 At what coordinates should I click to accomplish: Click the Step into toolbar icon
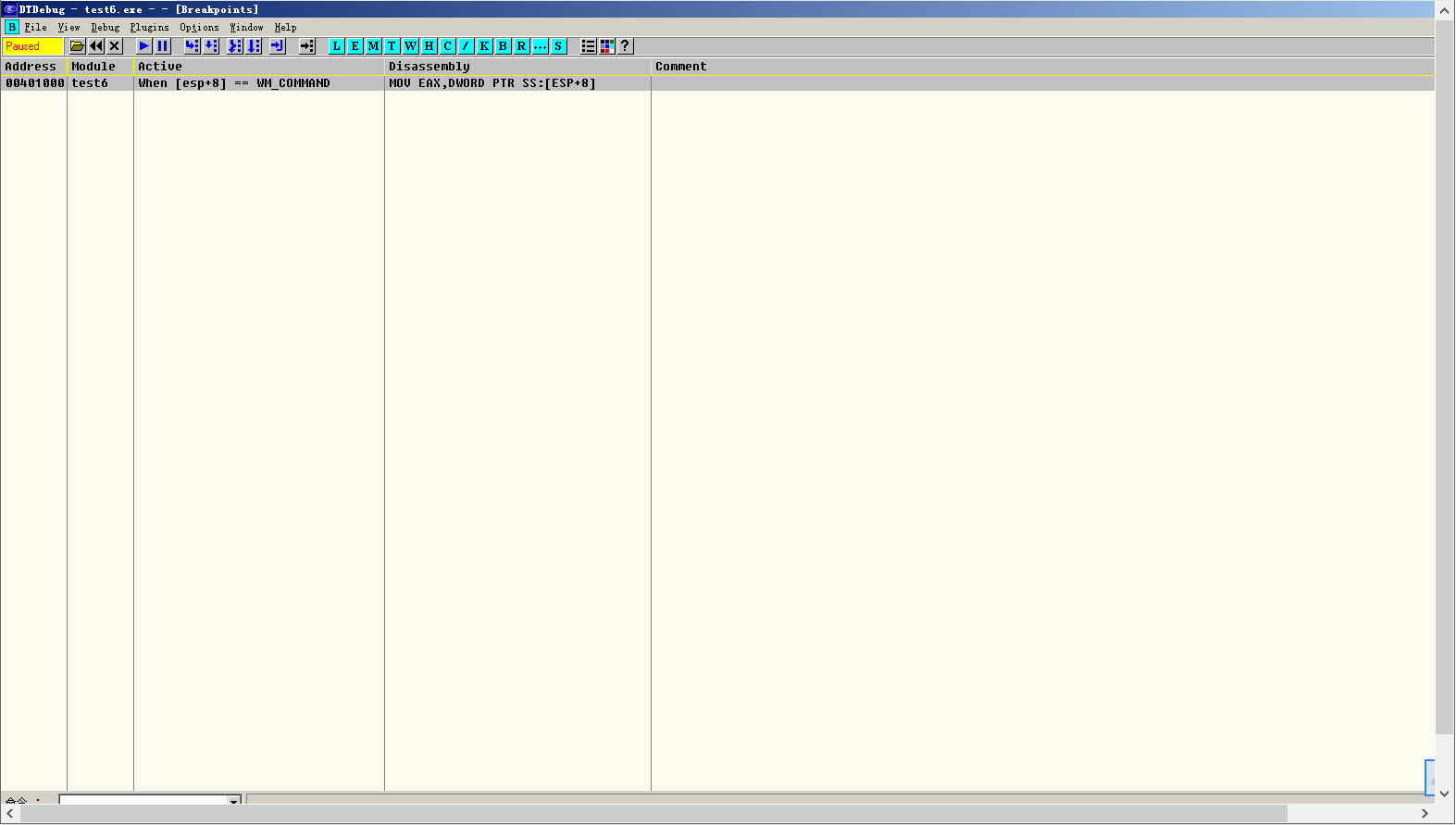click(193, 46)
